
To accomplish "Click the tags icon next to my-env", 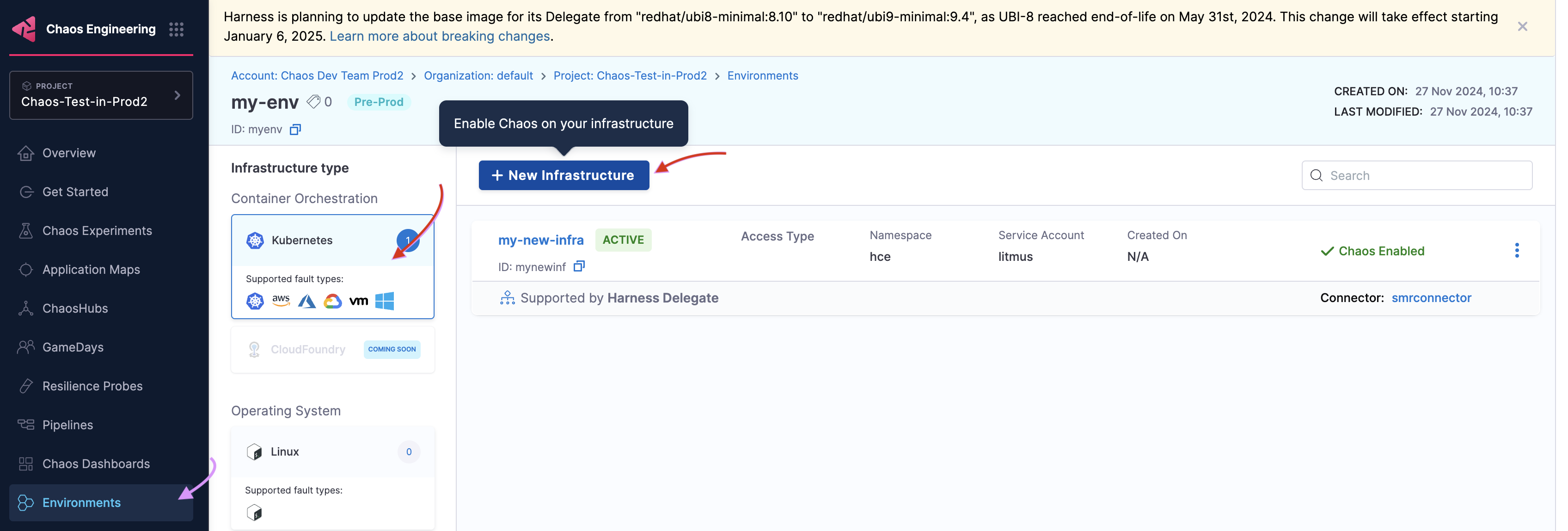I will coord(313,102).
